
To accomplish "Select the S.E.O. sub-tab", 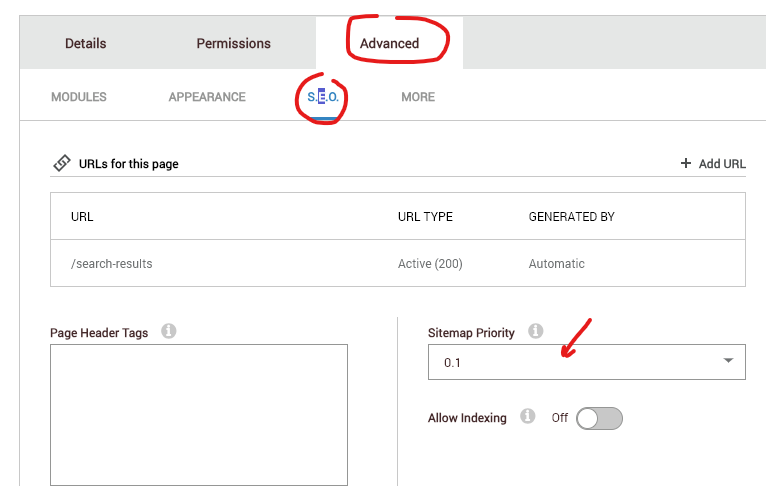I will (x=324, y=97).
